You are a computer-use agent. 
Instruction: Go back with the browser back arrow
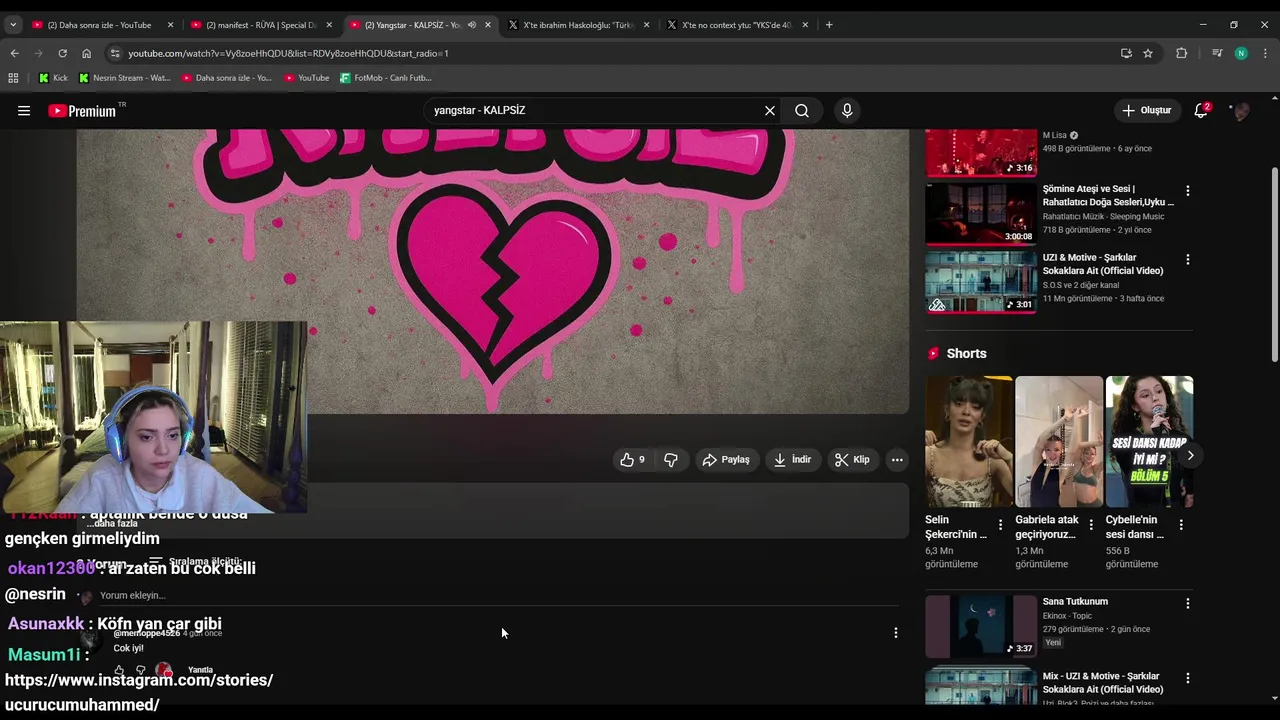pos(14,53)
